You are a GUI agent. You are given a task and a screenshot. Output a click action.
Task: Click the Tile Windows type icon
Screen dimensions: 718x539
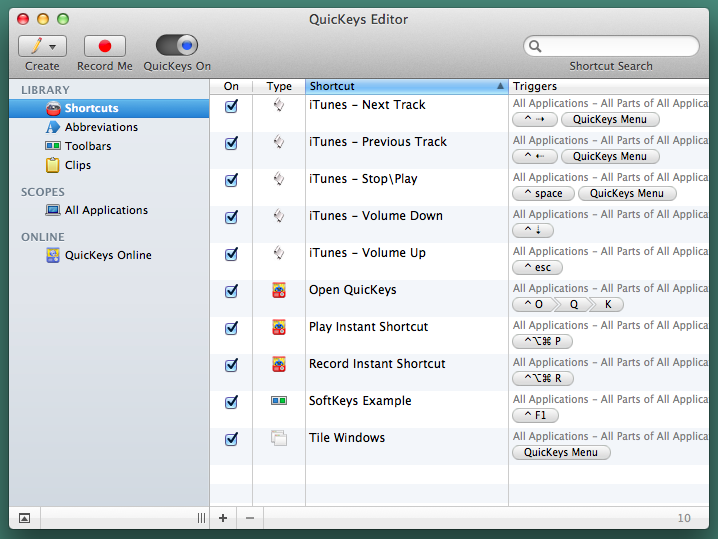pyautogui.click(x=279, y=438)
